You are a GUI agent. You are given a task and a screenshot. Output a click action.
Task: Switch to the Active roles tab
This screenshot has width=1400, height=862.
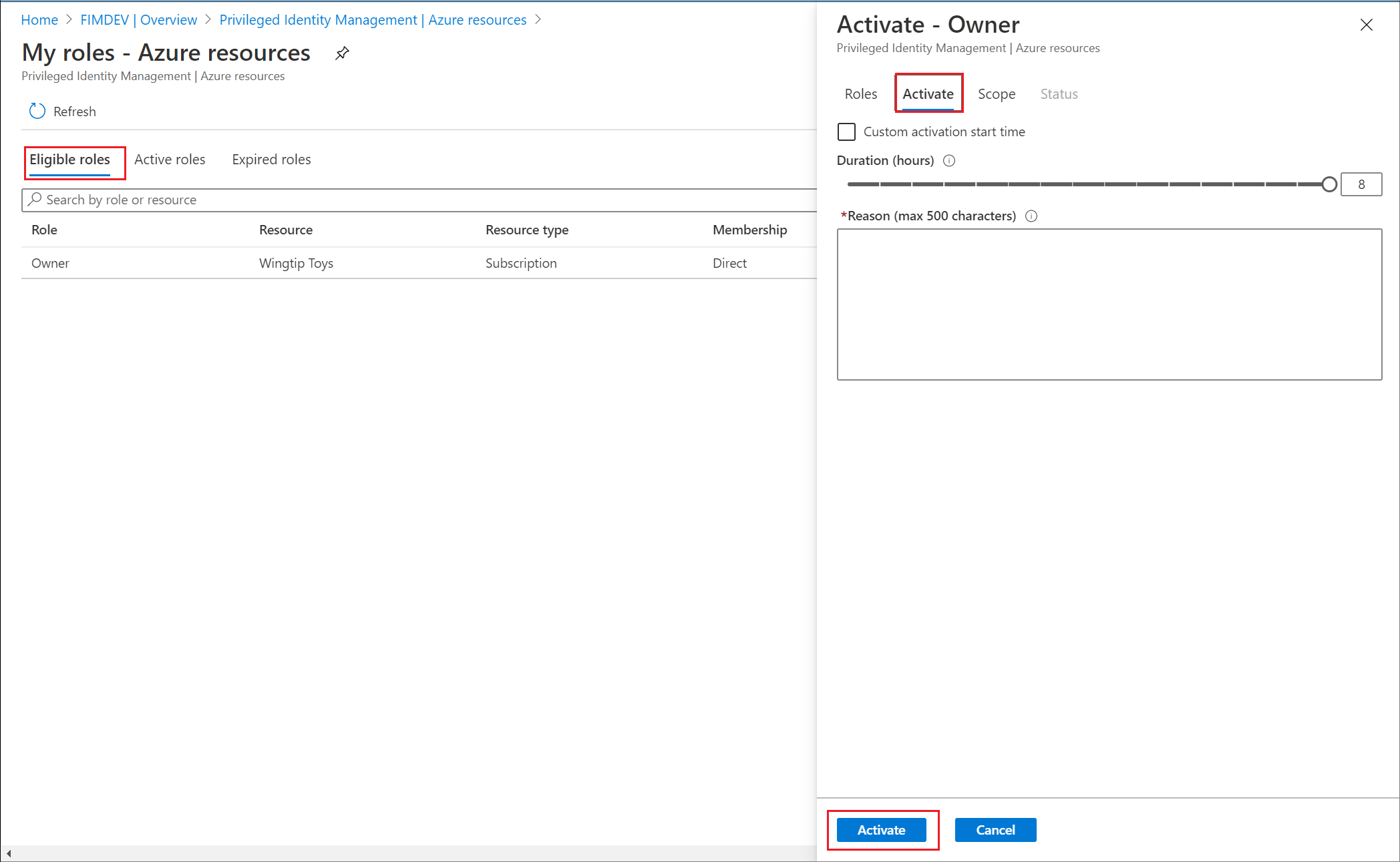pyautogui.click(x=170, y=159)
